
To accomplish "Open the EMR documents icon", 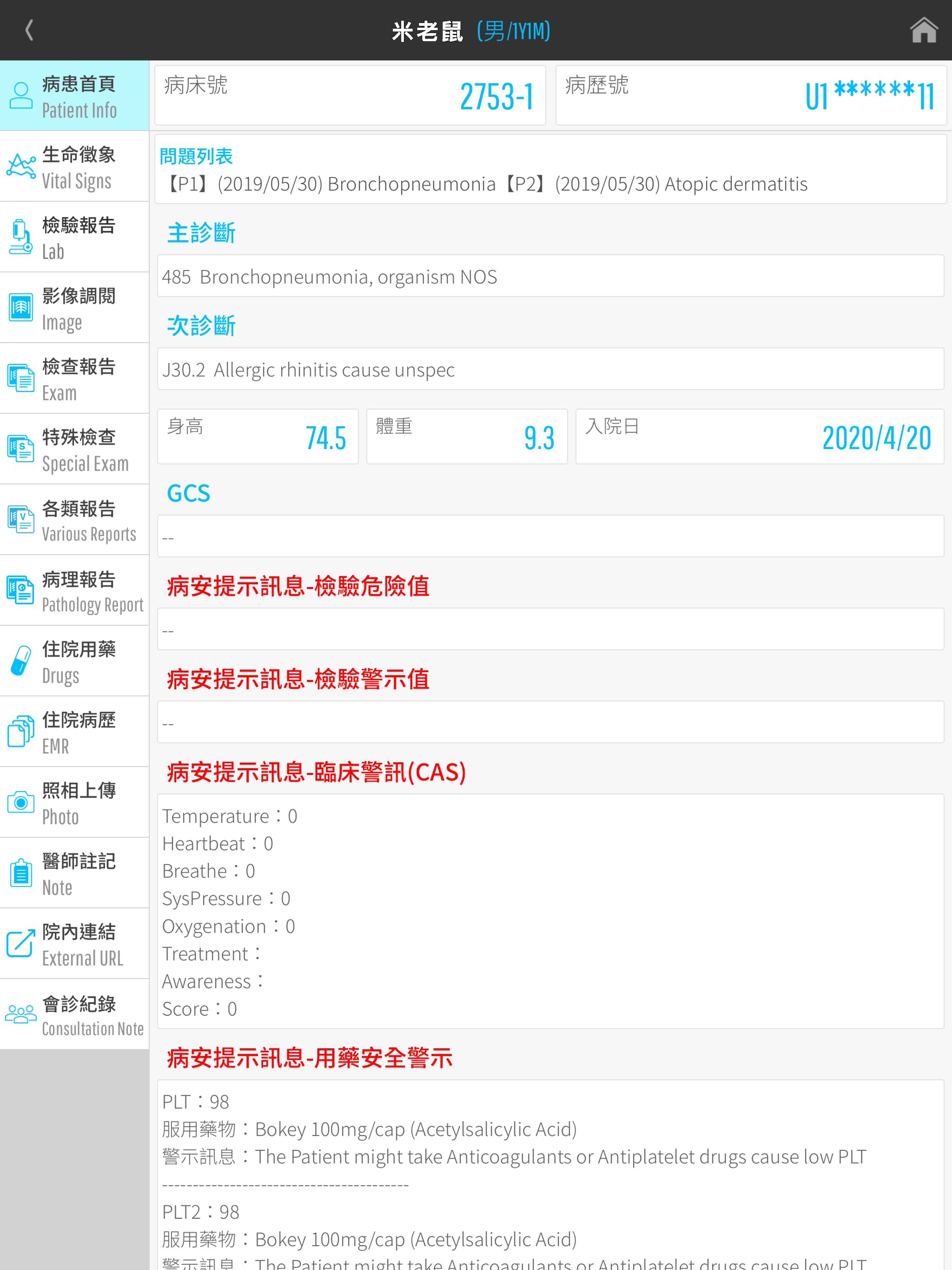I will click(x=21, y=731).
